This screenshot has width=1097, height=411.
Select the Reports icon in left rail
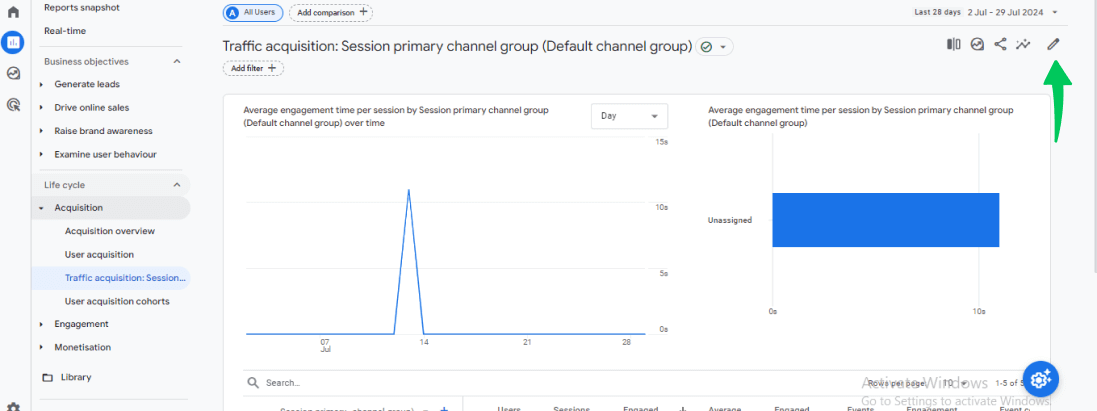[x=13, y=42]
